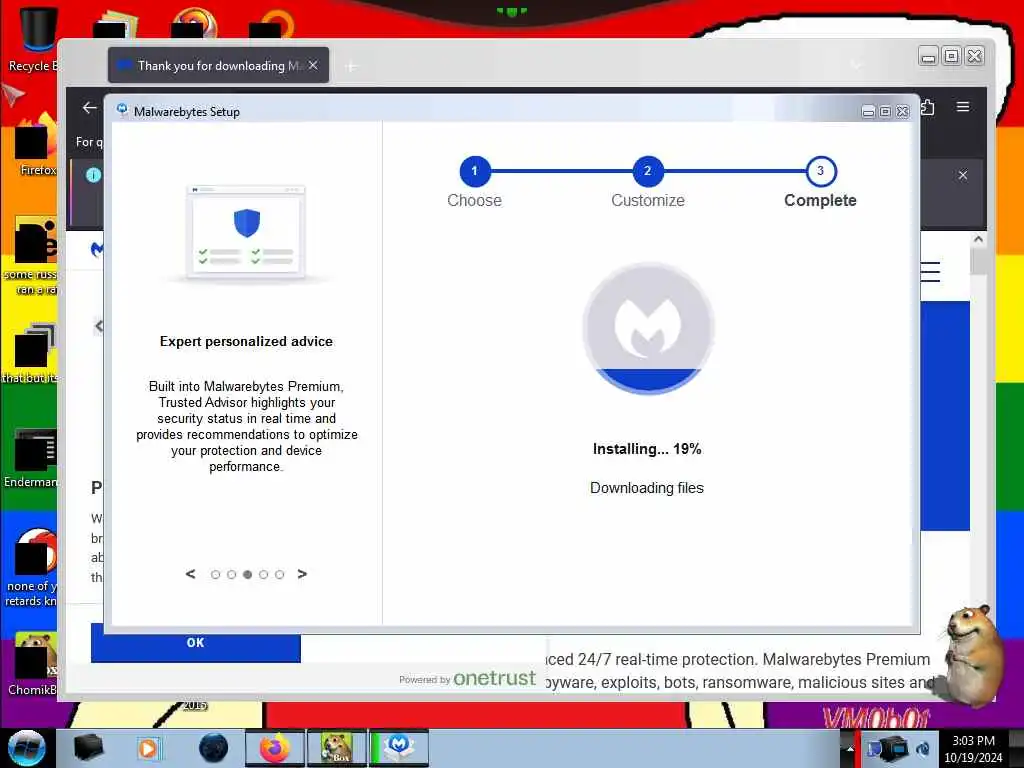Click Firefox back arrow button
The width and height of the screenshot is (1024, 768).
point(89,108)
